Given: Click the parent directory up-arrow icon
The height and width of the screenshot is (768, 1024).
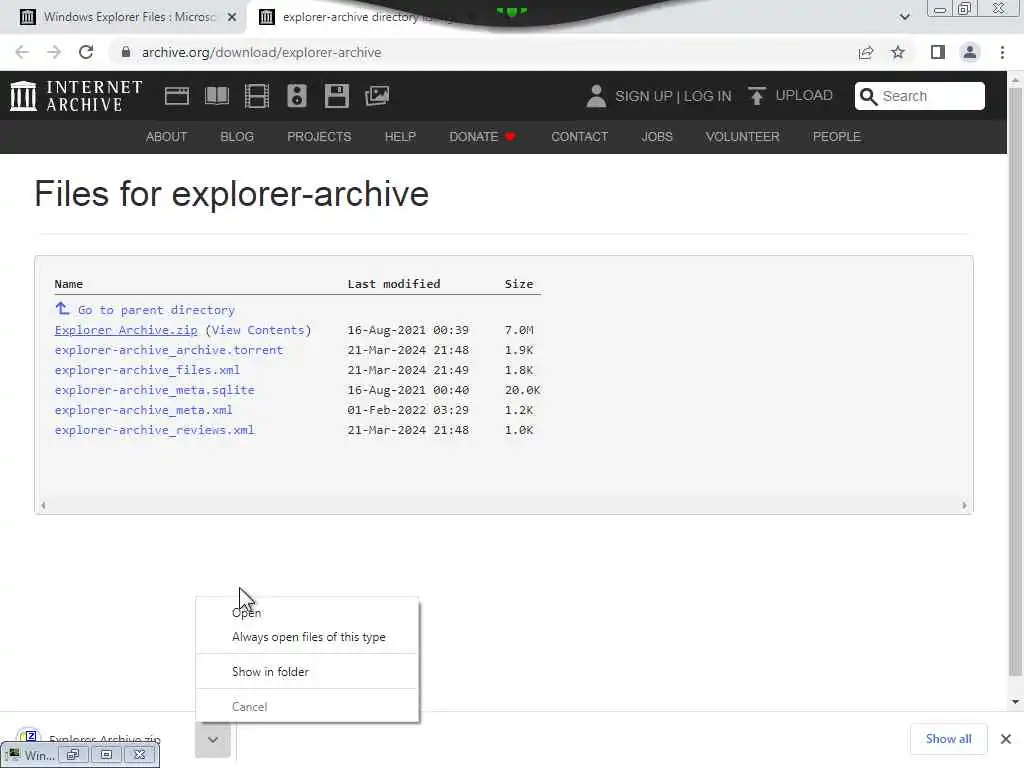Looking at the screenshot, I should point(62,308).
